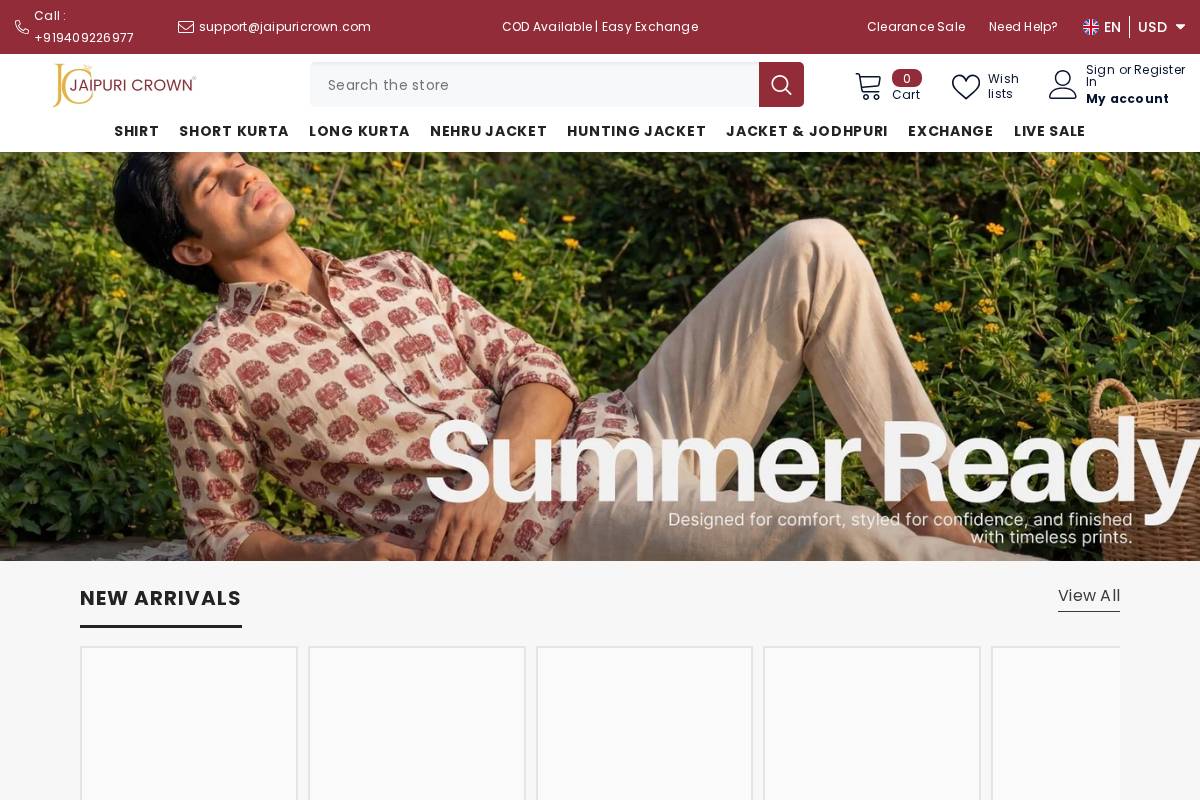The image size is (1200, 800).
Task: Click the Jaipuri Crown logo
Action: [124, 85]
